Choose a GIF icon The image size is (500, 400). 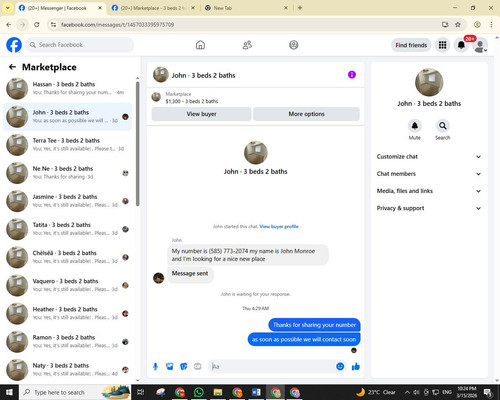198,367
